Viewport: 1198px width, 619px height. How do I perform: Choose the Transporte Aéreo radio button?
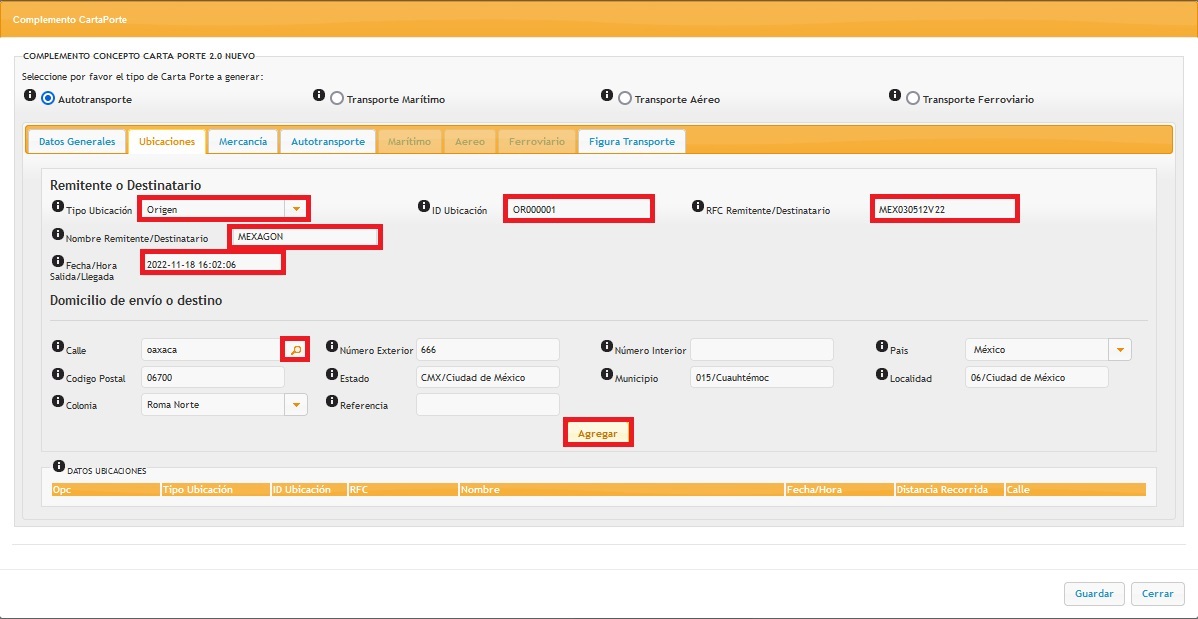pos(625,98)
